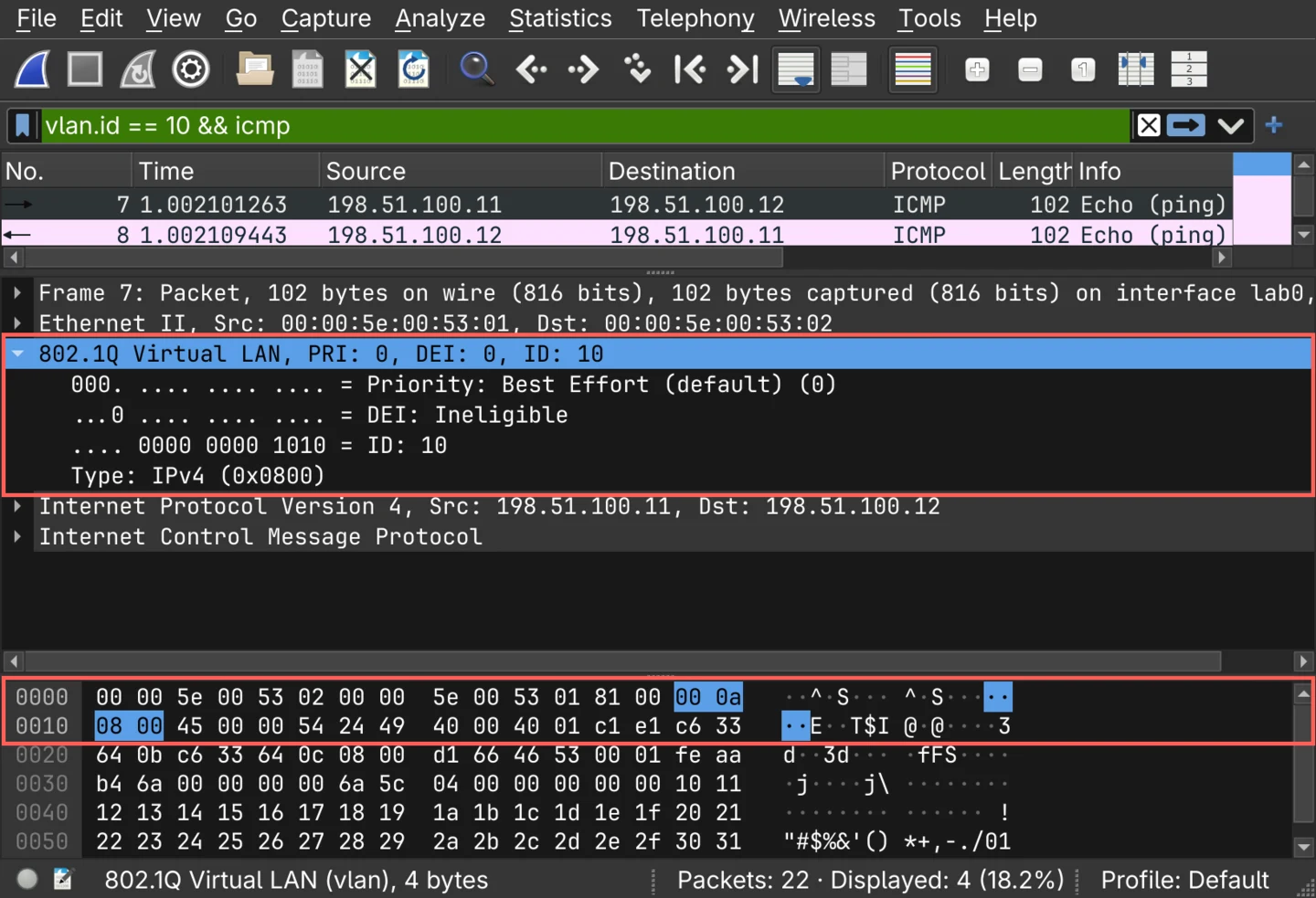Close this capture file
This screenshot has height=898, width=1316.
pos(360,69)
